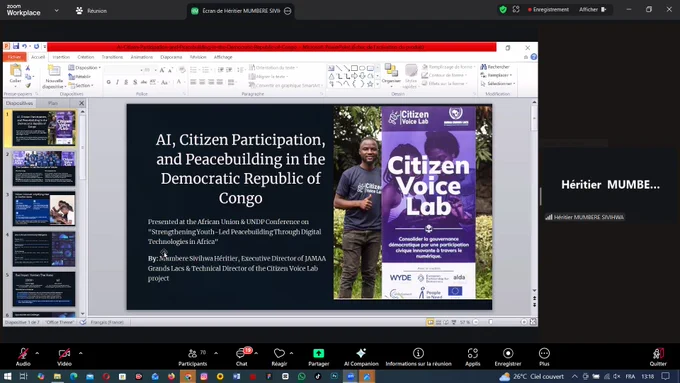The image size is (680, 383).
Task: Select the Transitions ribbon tab
Action: (112, 57)
